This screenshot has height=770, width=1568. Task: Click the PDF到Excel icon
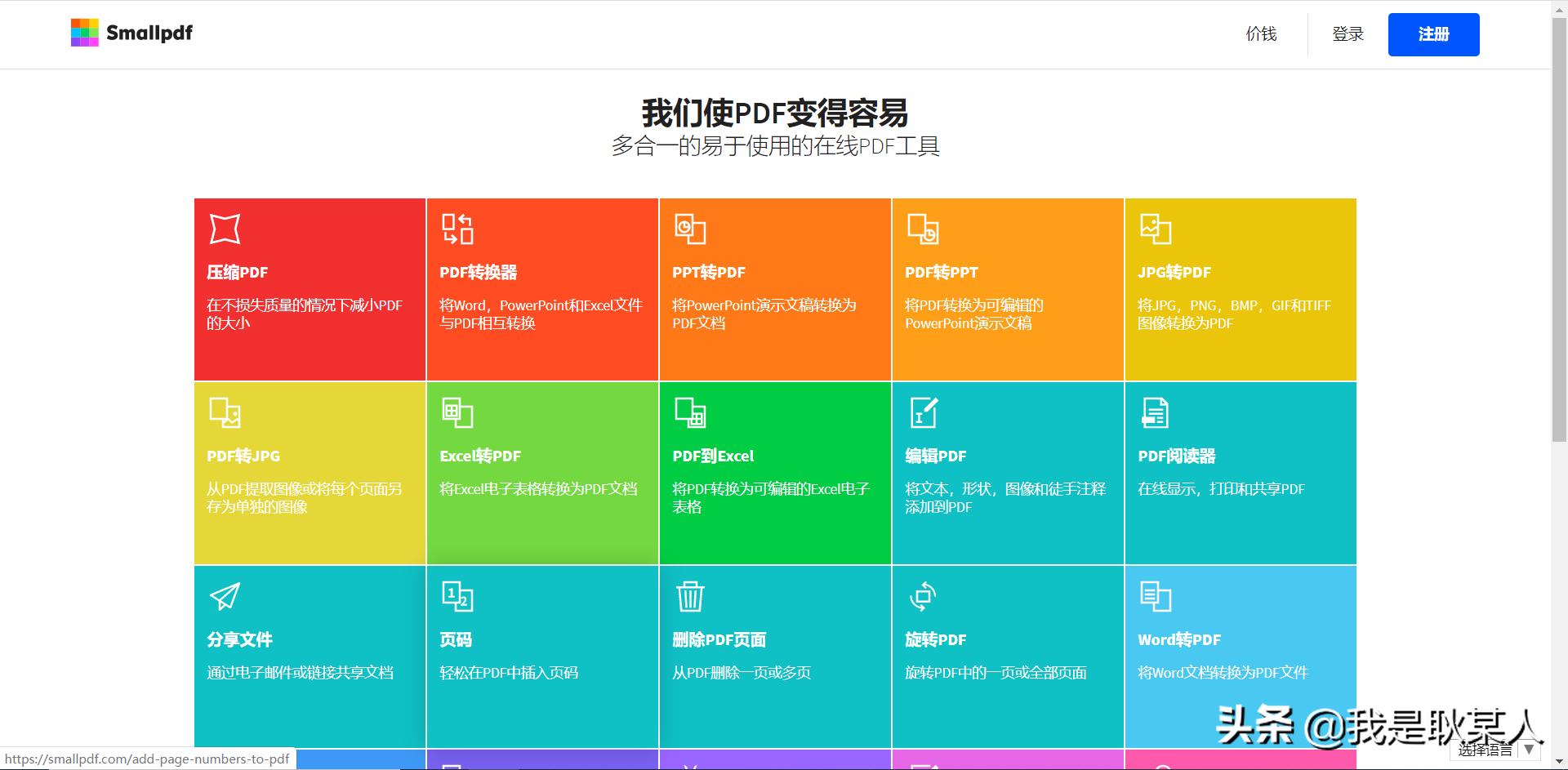click(690, 412)
